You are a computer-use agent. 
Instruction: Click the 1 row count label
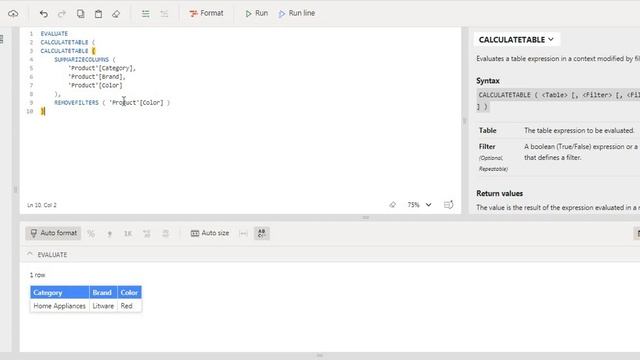pyautogui.click(x=37, y=275)
